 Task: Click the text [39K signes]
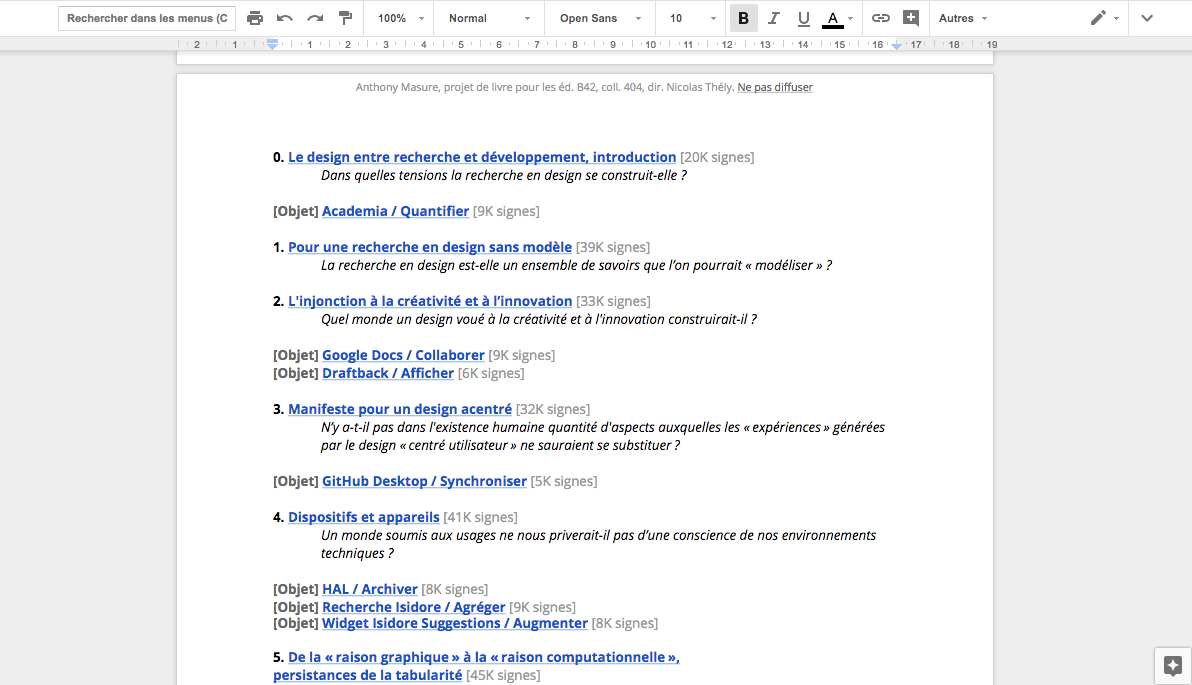613,247
